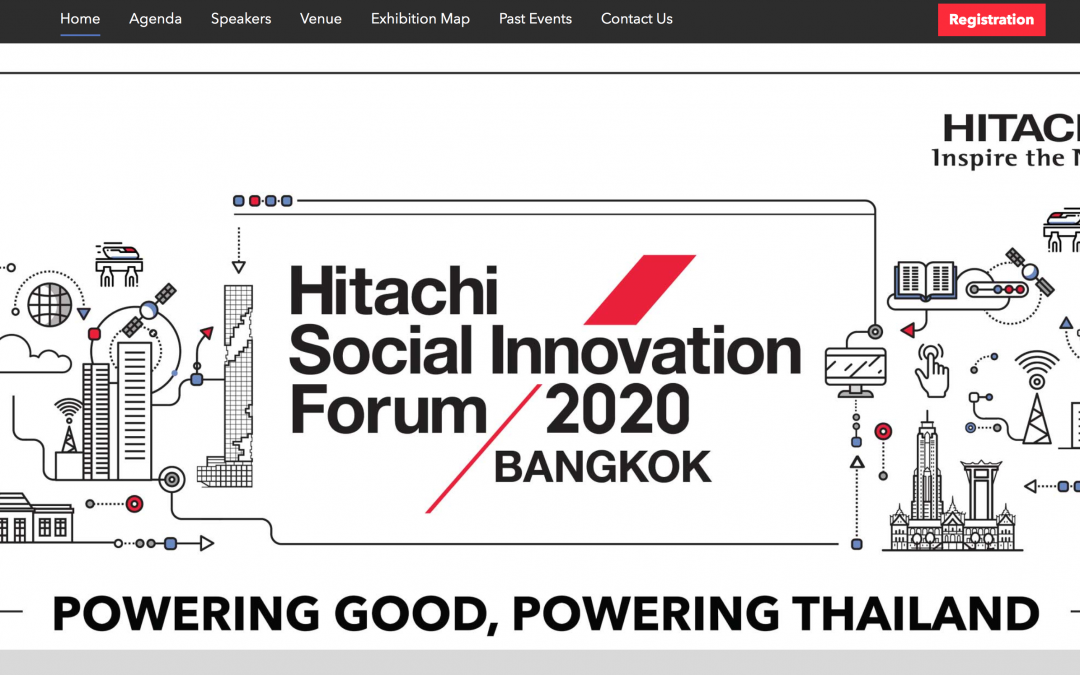View the Past Events page
Screen dimensions: 1080x675
[535, 19]
